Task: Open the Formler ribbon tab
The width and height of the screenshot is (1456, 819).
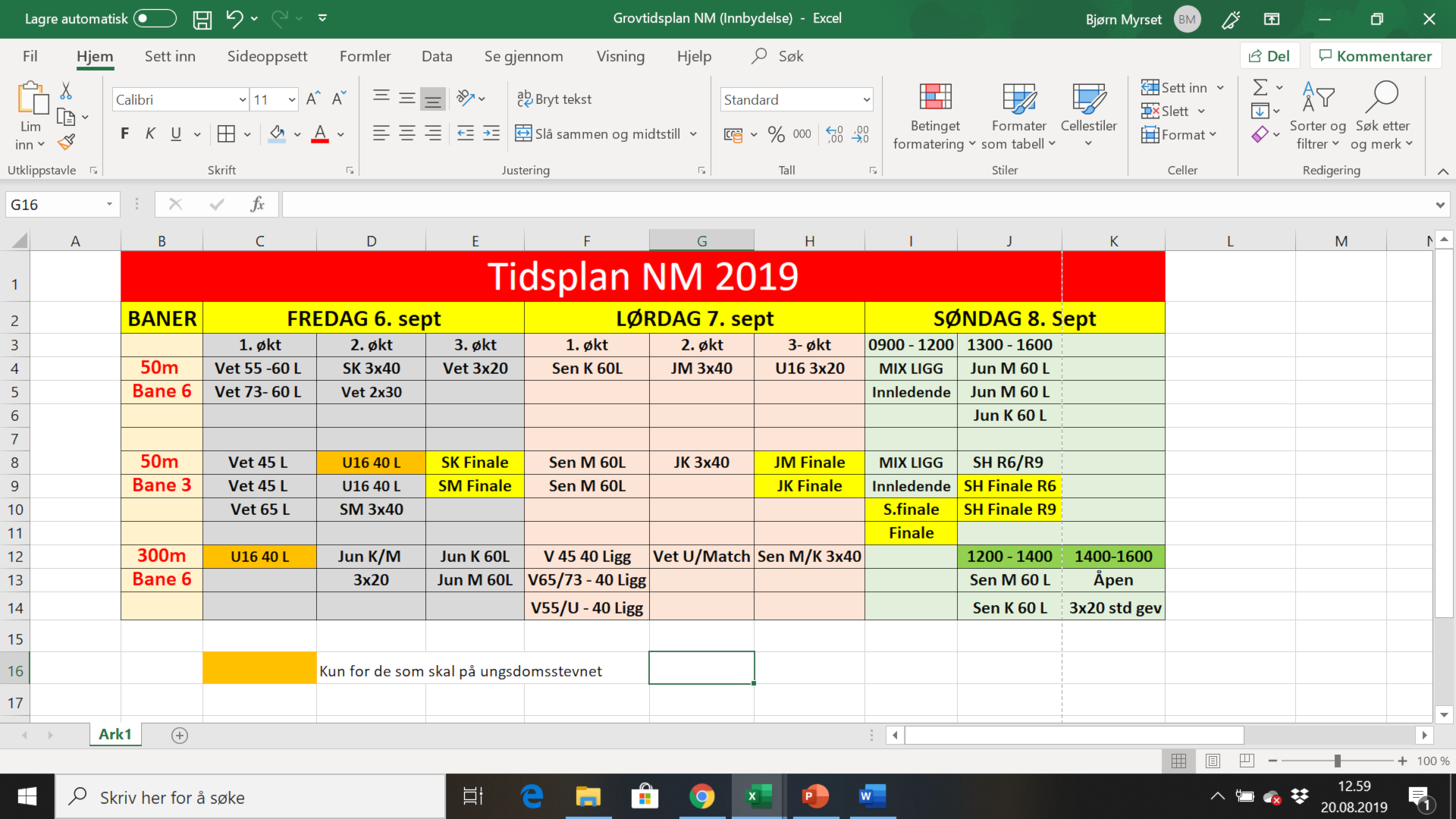Action: pyautogui.click(x=365, y=56)
